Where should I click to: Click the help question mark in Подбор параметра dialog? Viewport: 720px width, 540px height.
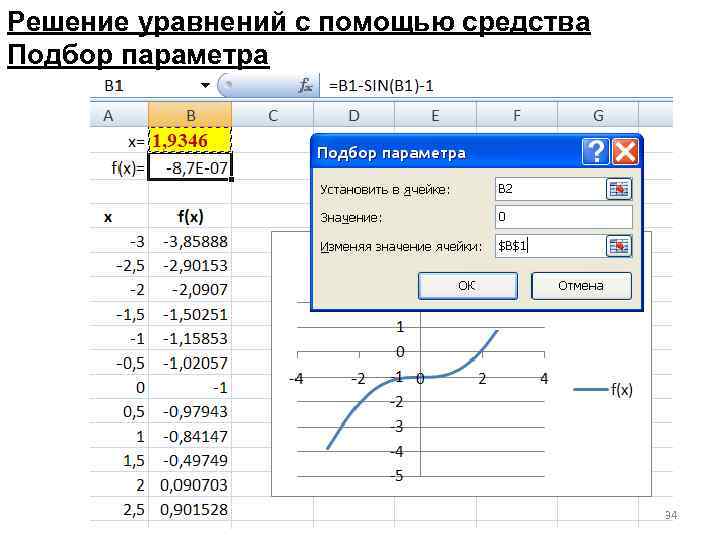point(596,151)
